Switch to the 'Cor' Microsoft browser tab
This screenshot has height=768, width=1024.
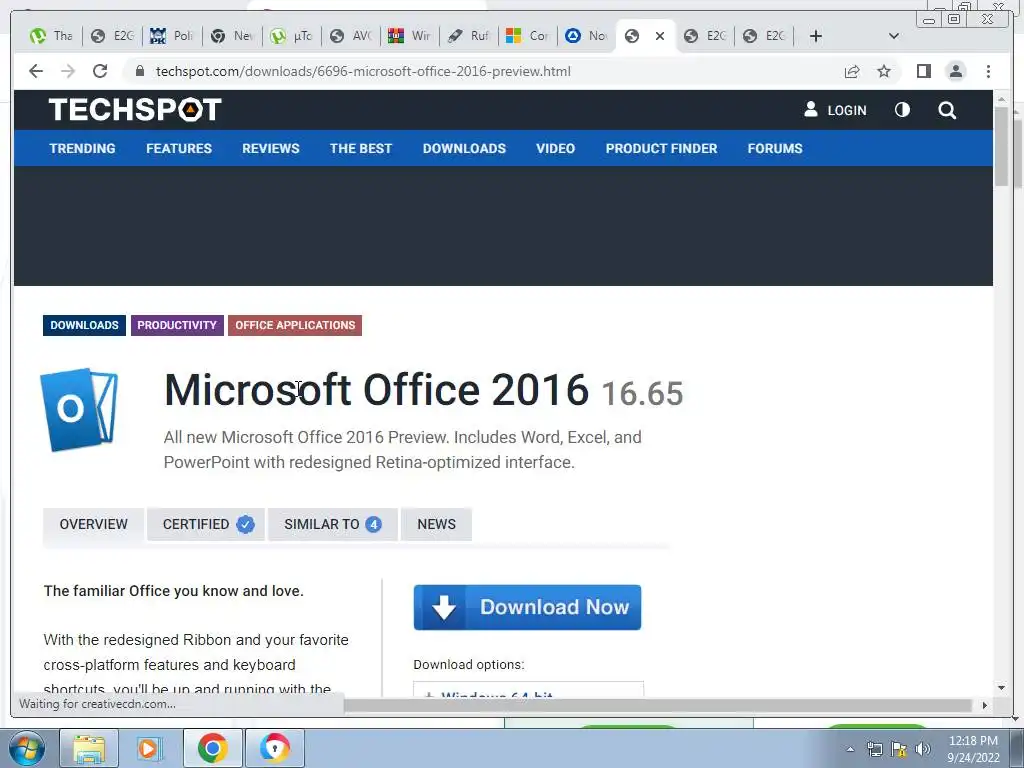(528, 36)
